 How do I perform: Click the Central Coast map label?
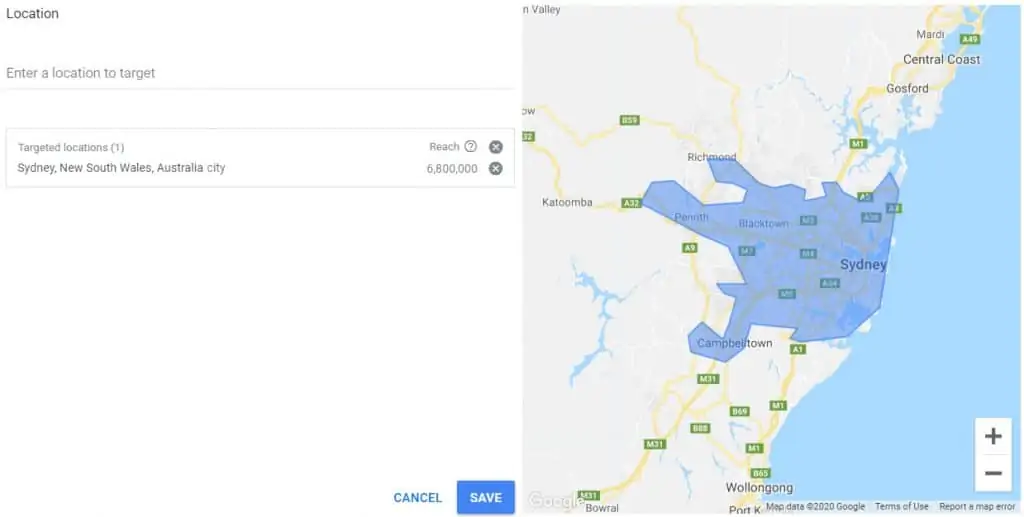point(941,60)
